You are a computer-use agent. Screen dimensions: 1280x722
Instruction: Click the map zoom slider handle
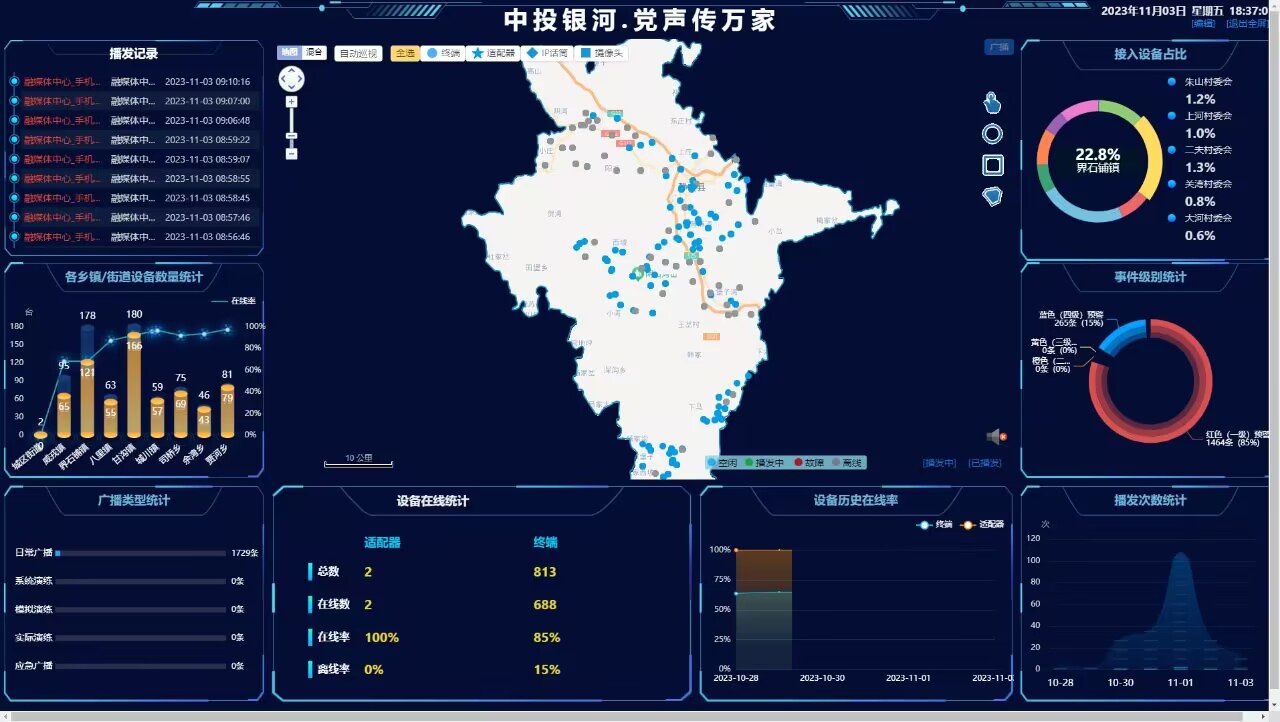coord(292,136)
